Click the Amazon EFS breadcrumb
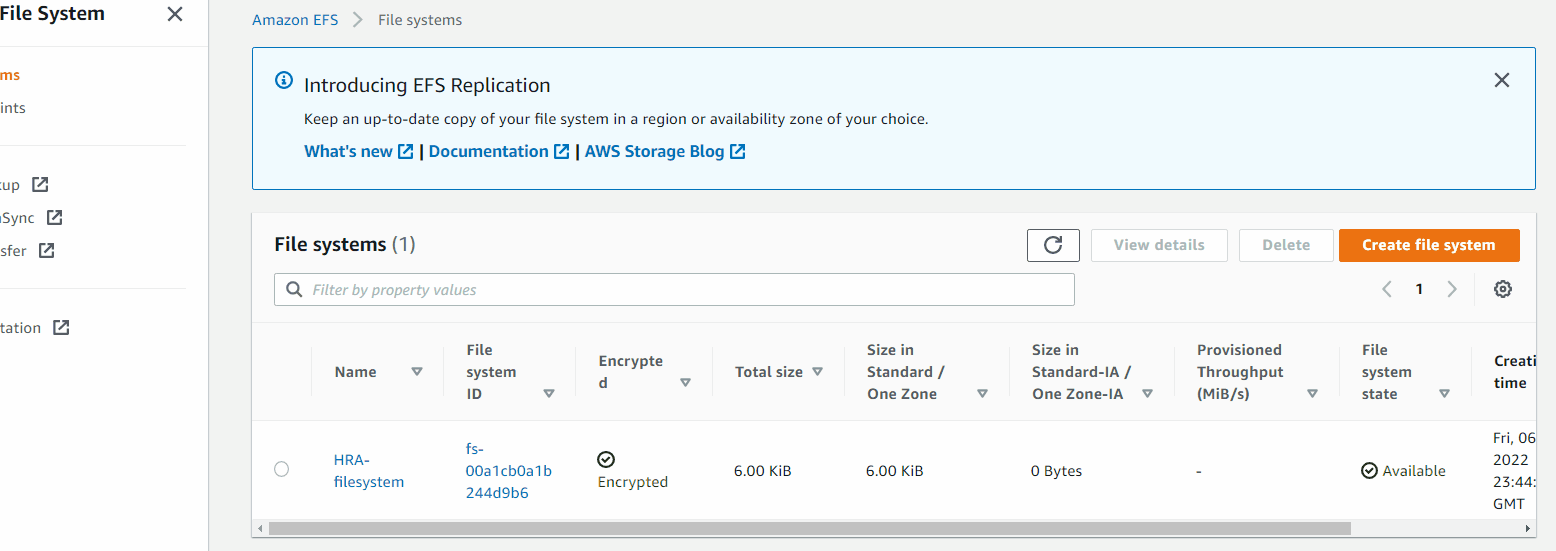The image size is (1556, 551). click(x=295, y=20)
